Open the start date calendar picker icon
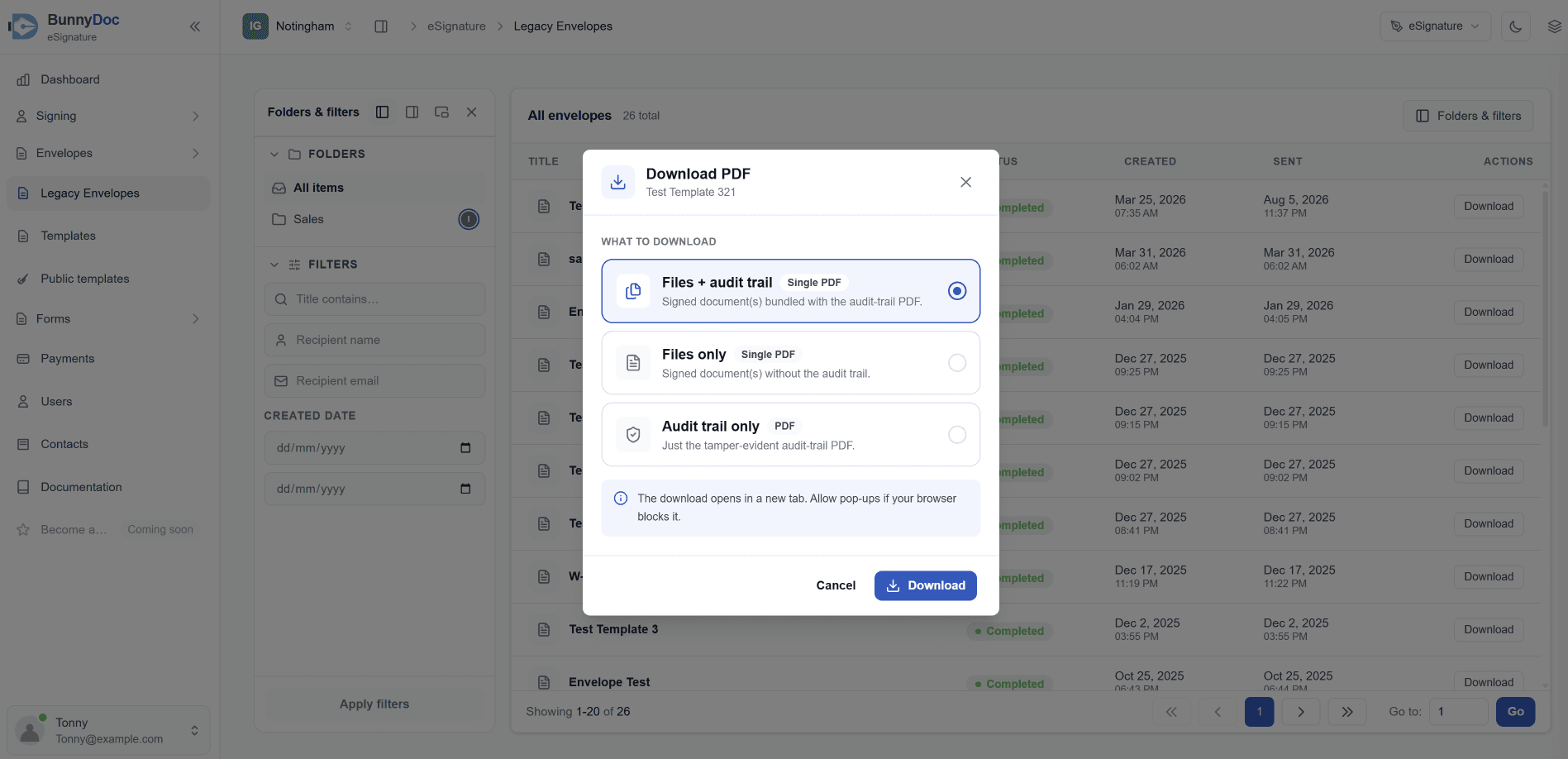Image resolution: width=1568 pixels, height=759 pixels. (x=465, y=448)
